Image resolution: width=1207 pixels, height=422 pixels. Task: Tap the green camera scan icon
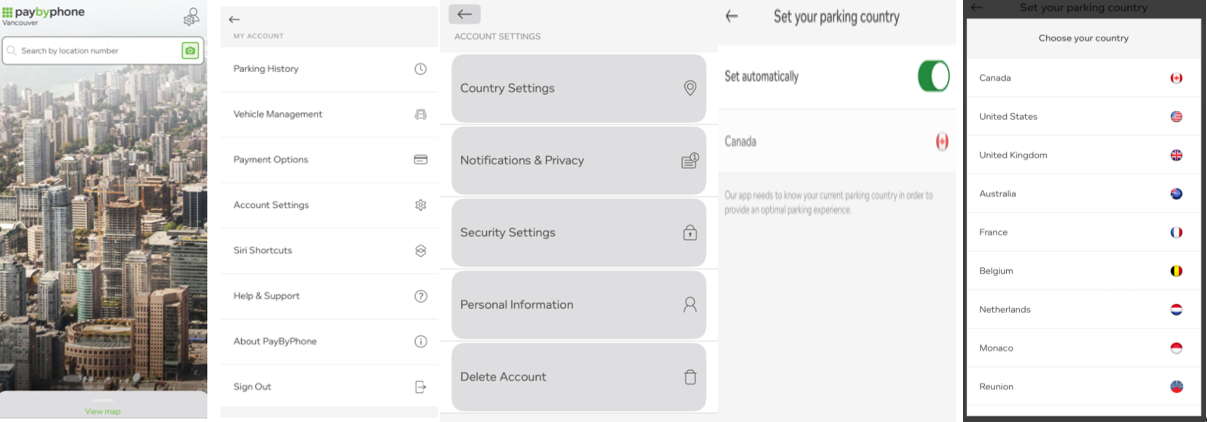coord(190,50)
